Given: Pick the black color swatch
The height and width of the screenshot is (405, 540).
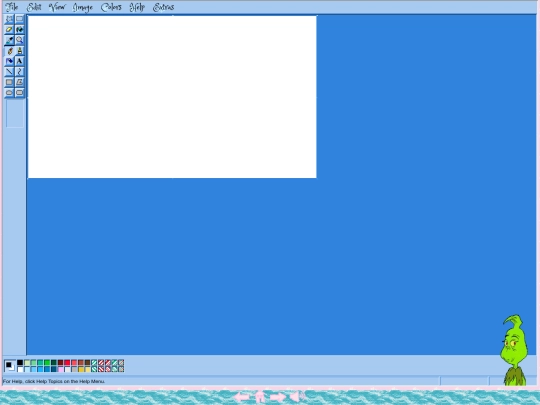Looking at the screenshot, I should pyautogui.click(x=20, y=362).
